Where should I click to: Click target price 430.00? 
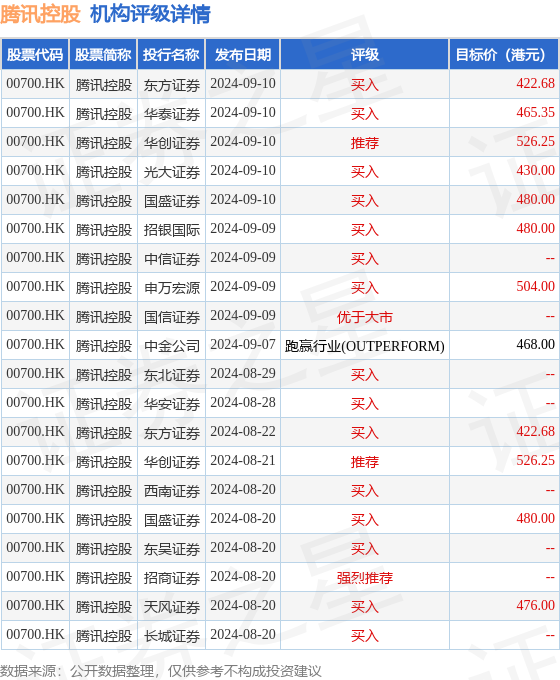535,170
